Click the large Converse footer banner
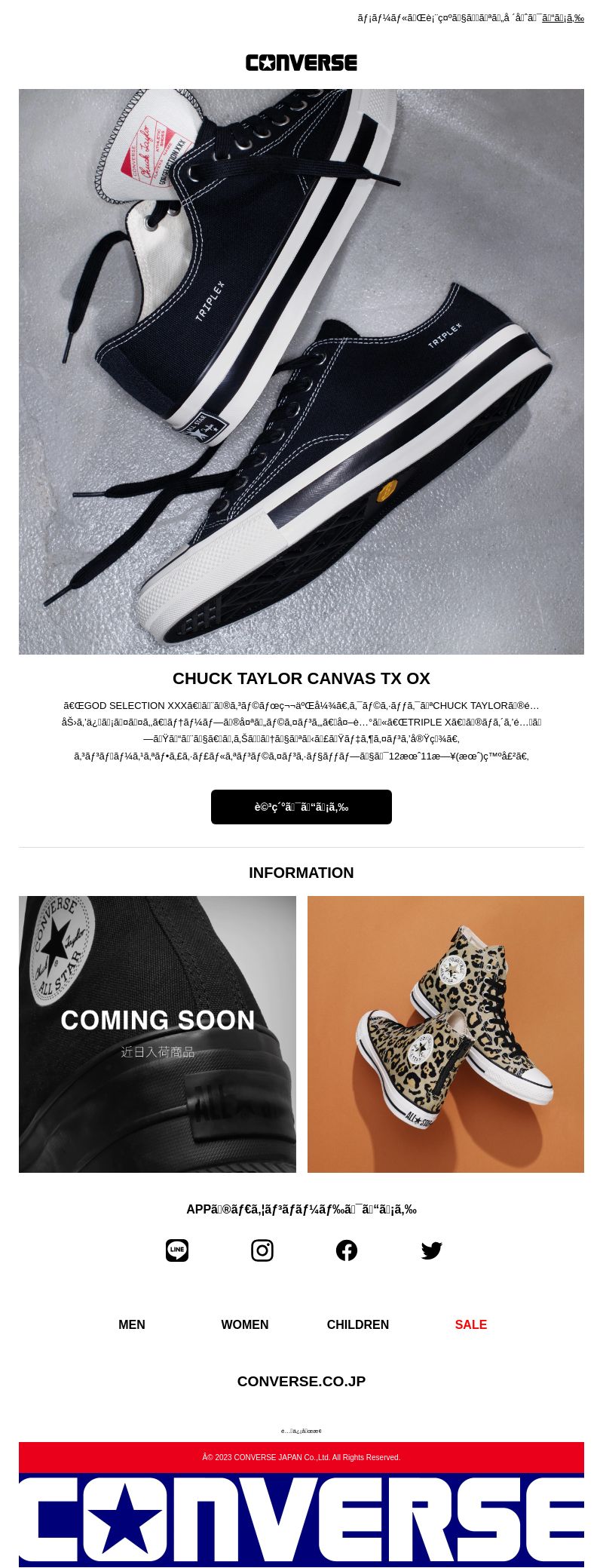 (x=301, y=1520)
